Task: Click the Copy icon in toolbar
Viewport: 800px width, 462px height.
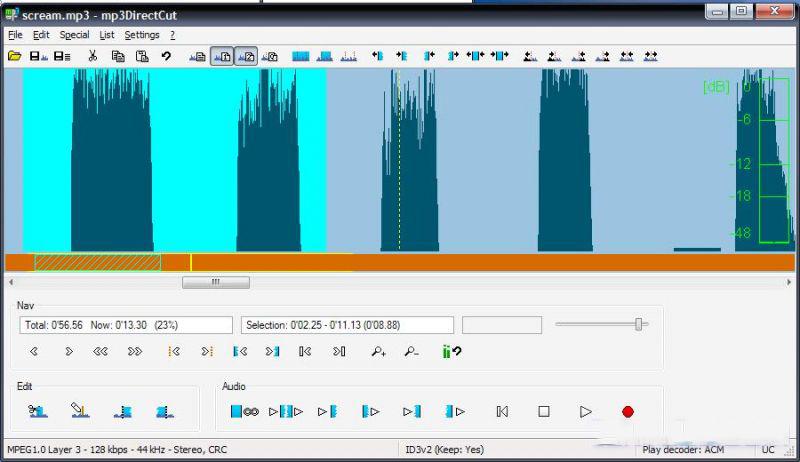Action: [x=118, y=56]
